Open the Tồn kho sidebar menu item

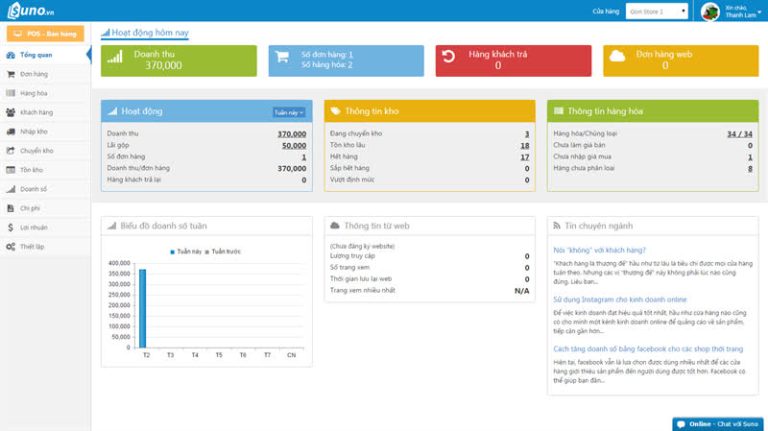pos(31,170)
